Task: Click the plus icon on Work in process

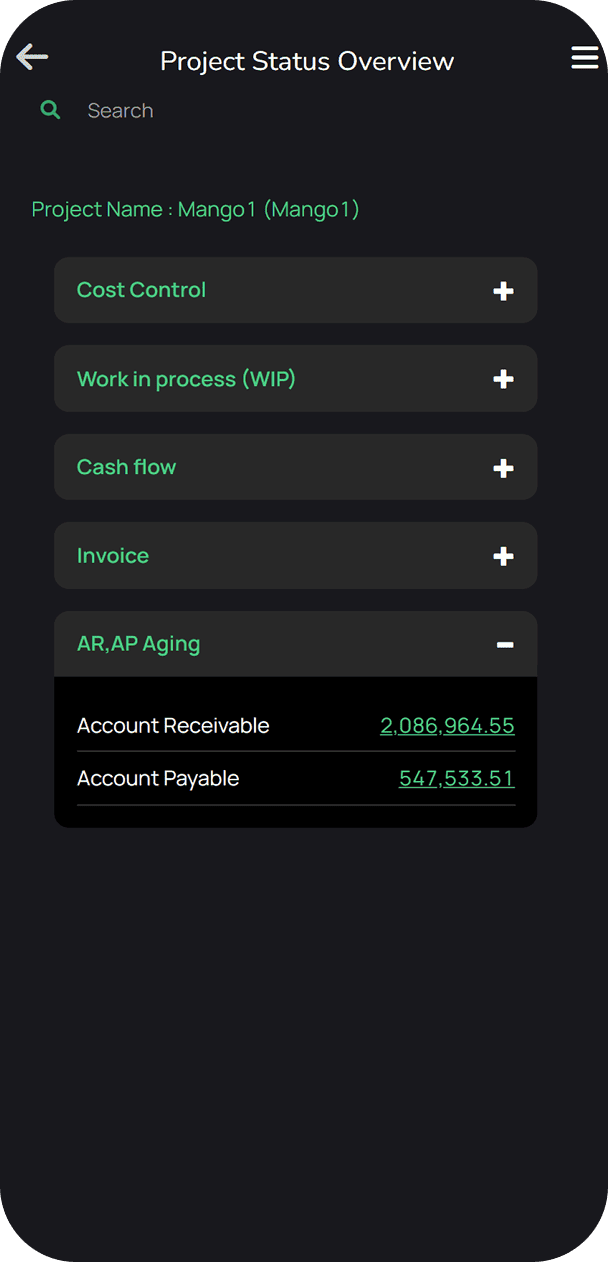Action: coord(504,379)
